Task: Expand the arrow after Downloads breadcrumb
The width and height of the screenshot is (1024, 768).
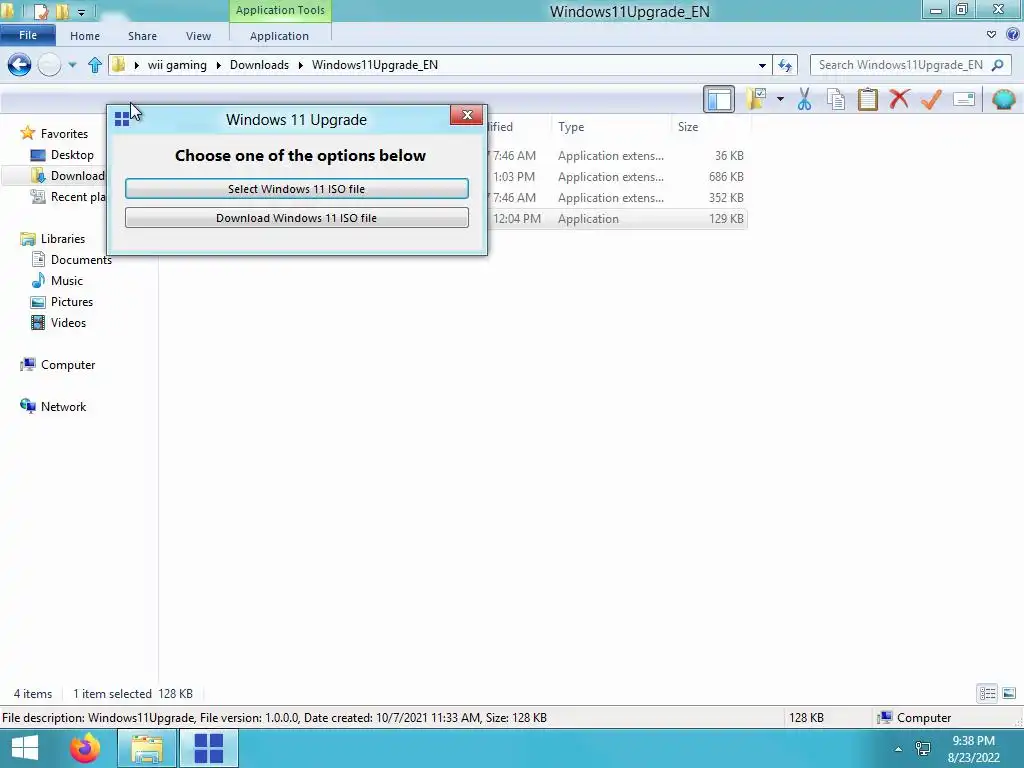Action: pos(300,65)
